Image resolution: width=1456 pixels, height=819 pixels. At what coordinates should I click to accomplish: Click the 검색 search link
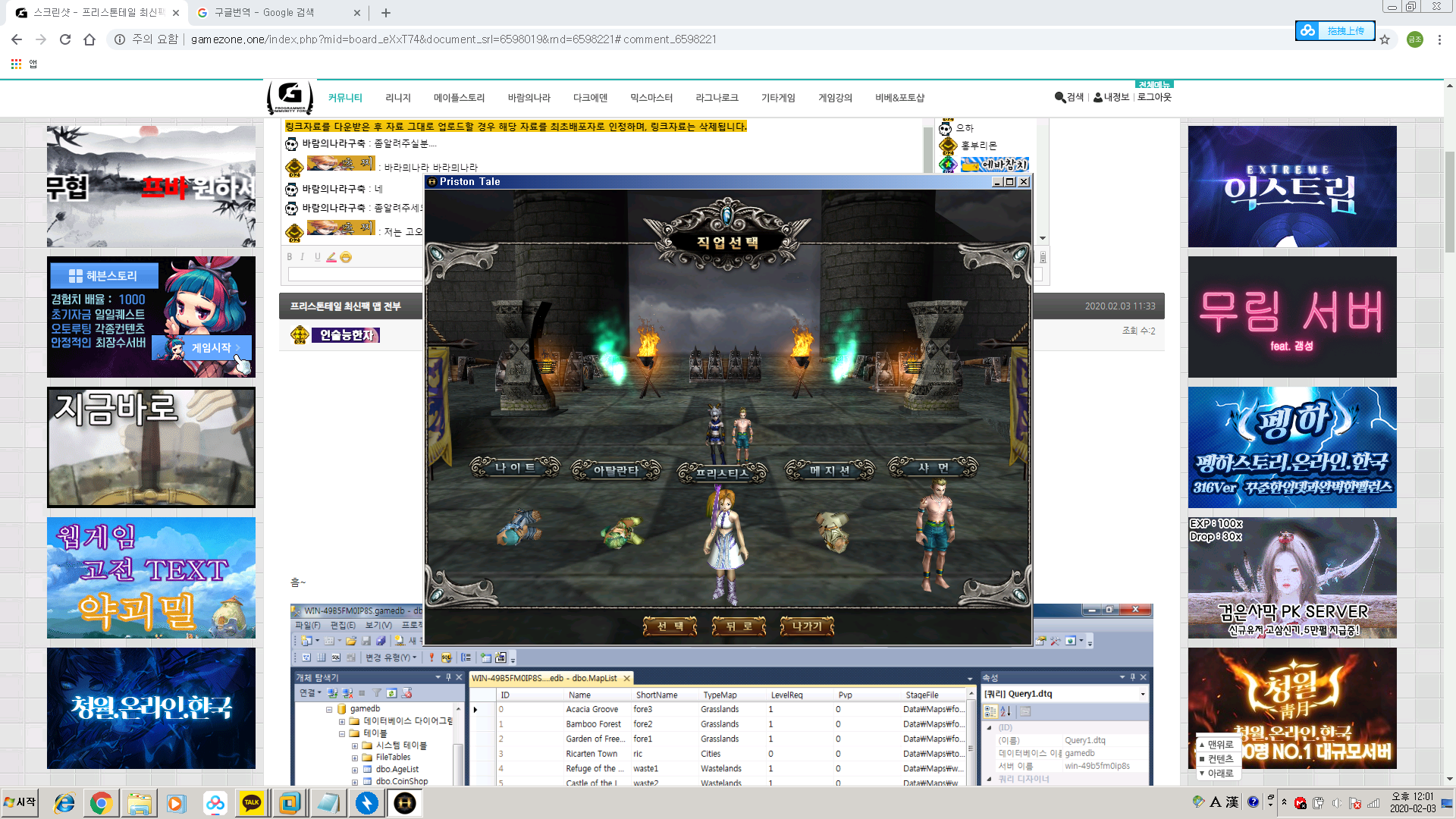1069,97
